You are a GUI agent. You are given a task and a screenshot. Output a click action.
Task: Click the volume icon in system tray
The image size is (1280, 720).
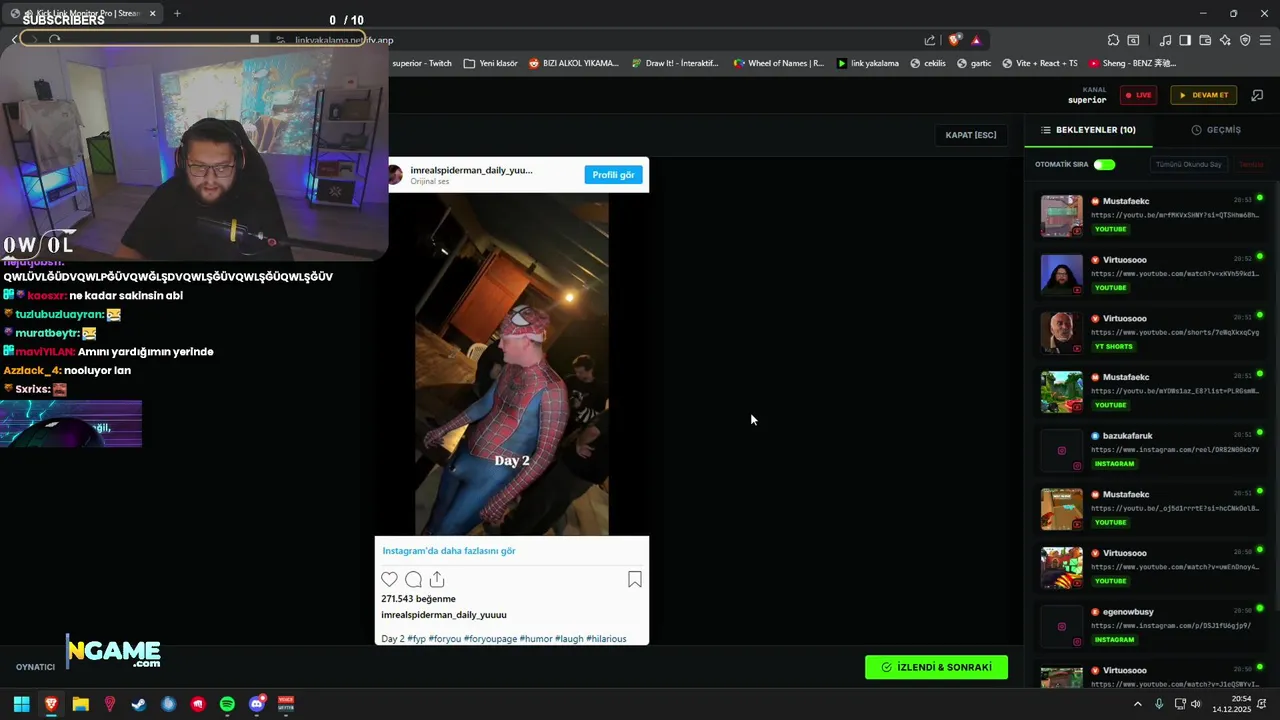[x=1197, y=704]
